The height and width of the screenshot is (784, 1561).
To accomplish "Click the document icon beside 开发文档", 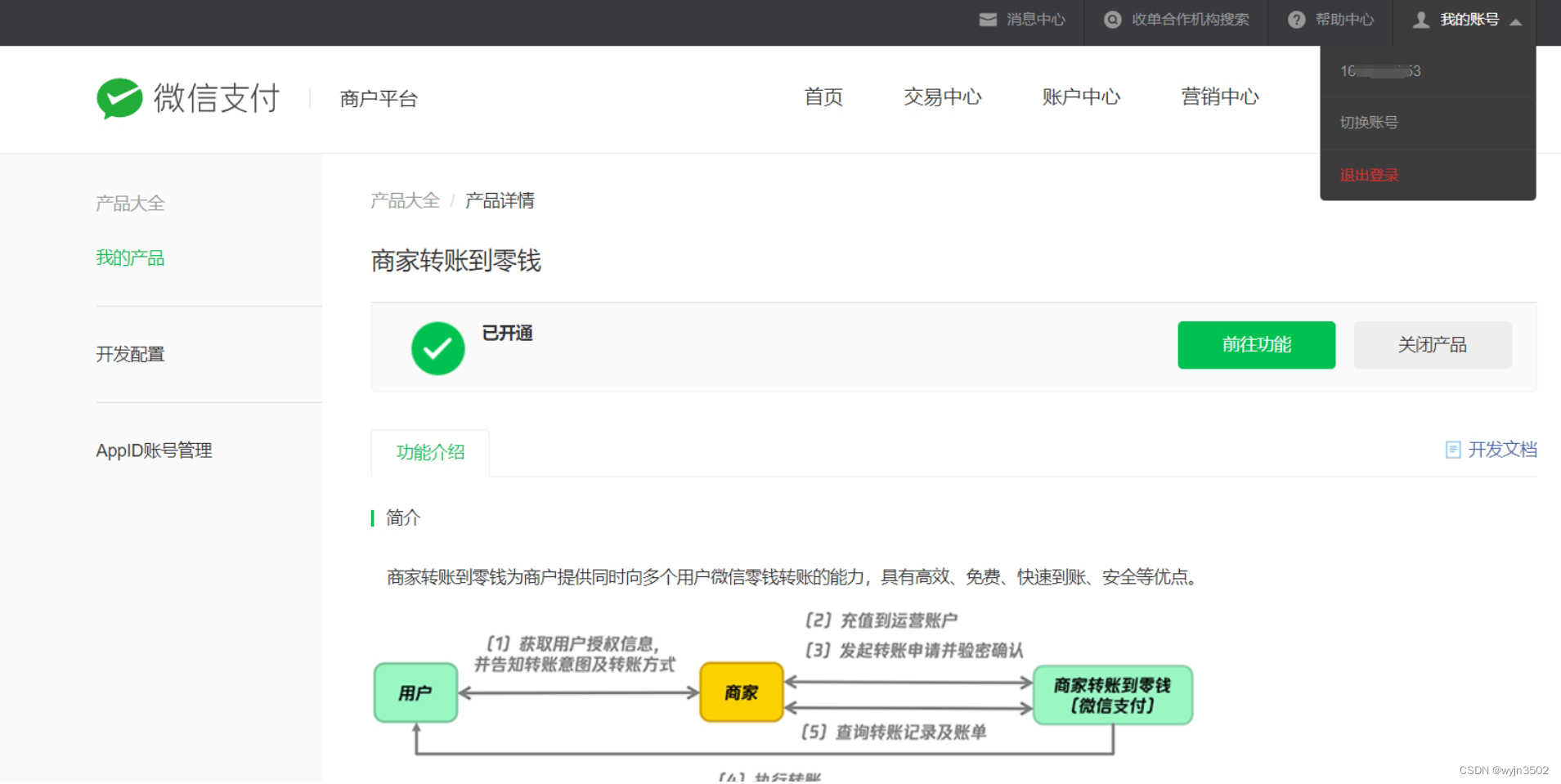I will click(1453, 450).
